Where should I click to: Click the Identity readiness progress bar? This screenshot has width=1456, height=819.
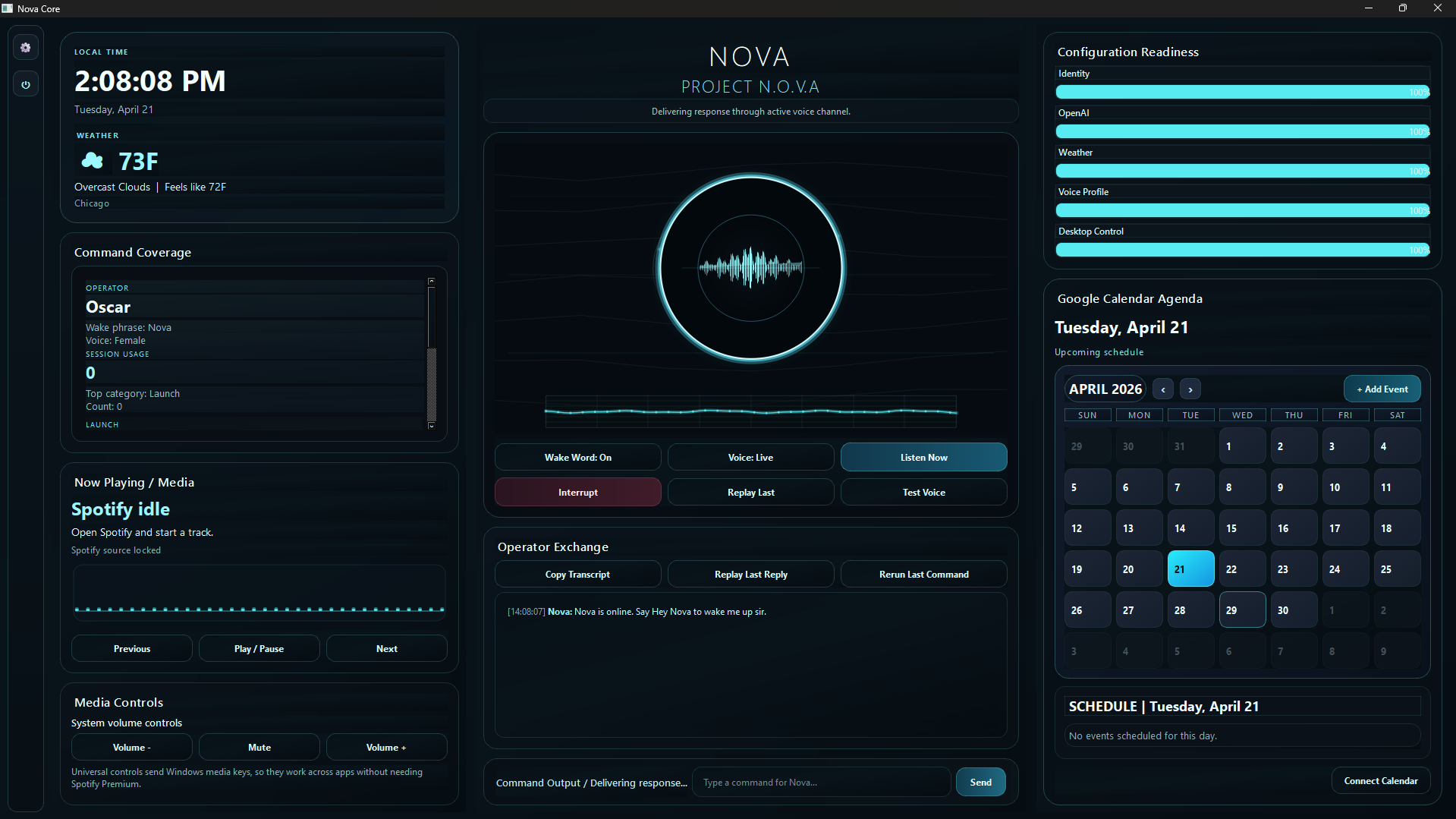[x=1242, y=91]
